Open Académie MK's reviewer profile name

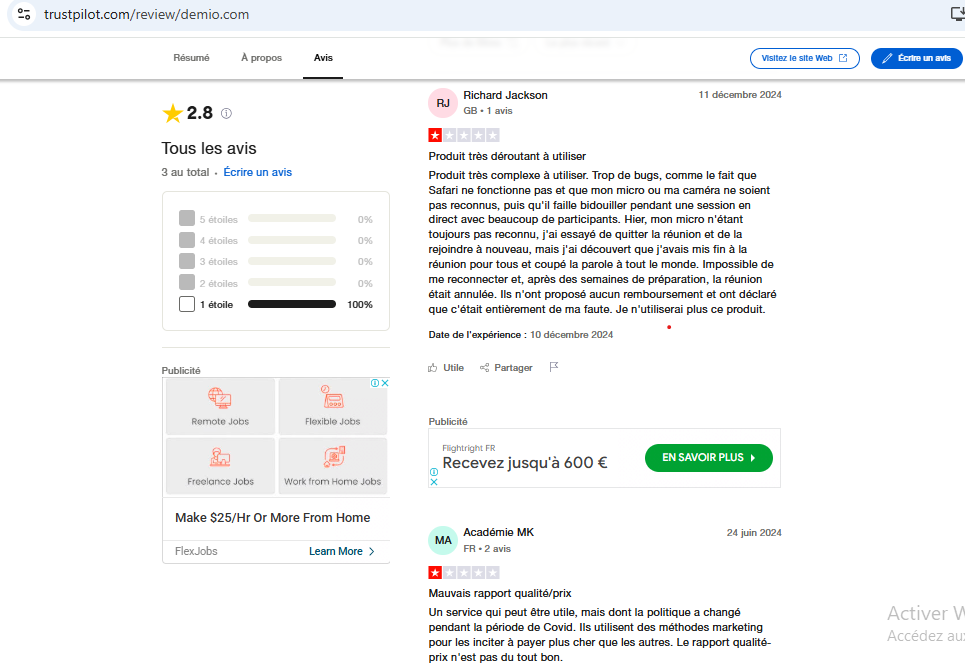(x=499, y=532)
